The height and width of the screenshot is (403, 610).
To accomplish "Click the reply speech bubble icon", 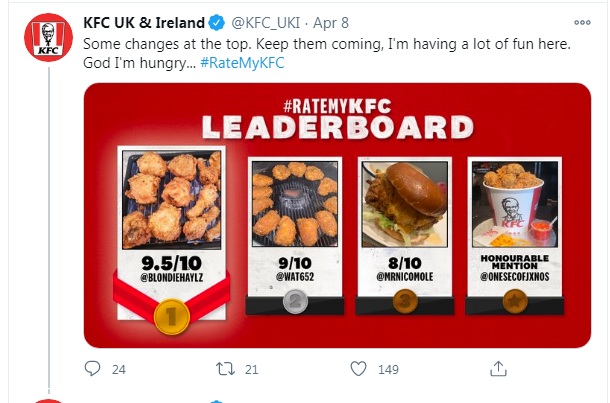I will (x=93, y=370).
